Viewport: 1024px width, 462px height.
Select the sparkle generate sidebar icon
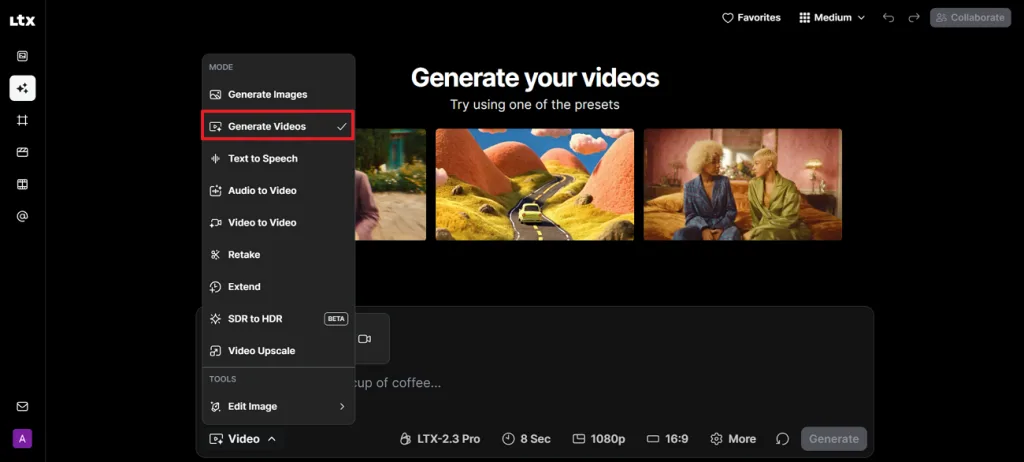[22, 88]
